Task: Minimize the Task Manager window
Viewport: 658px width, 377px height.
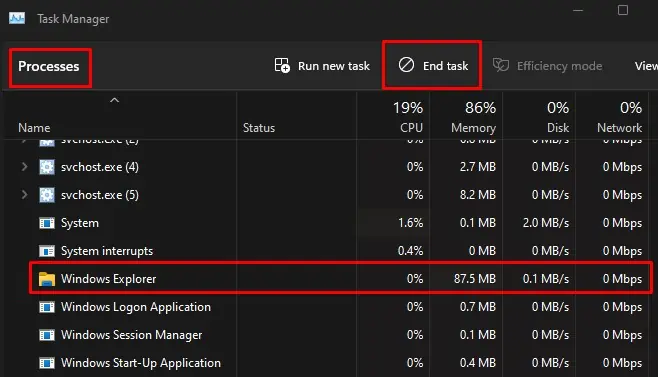Action: 578,10
